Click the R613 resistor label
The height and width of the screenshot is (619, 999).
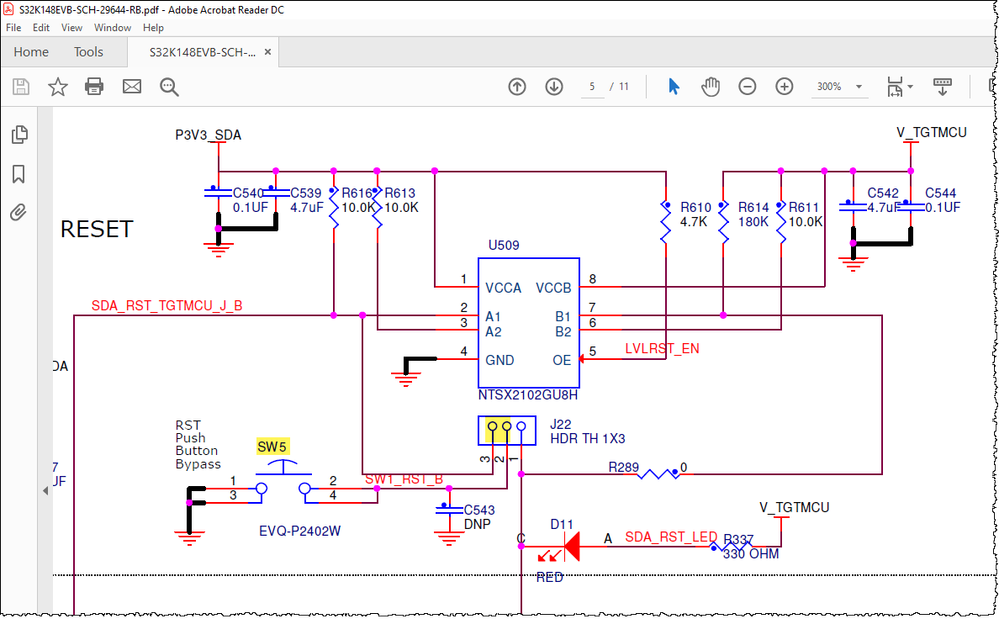pos(400,193)
